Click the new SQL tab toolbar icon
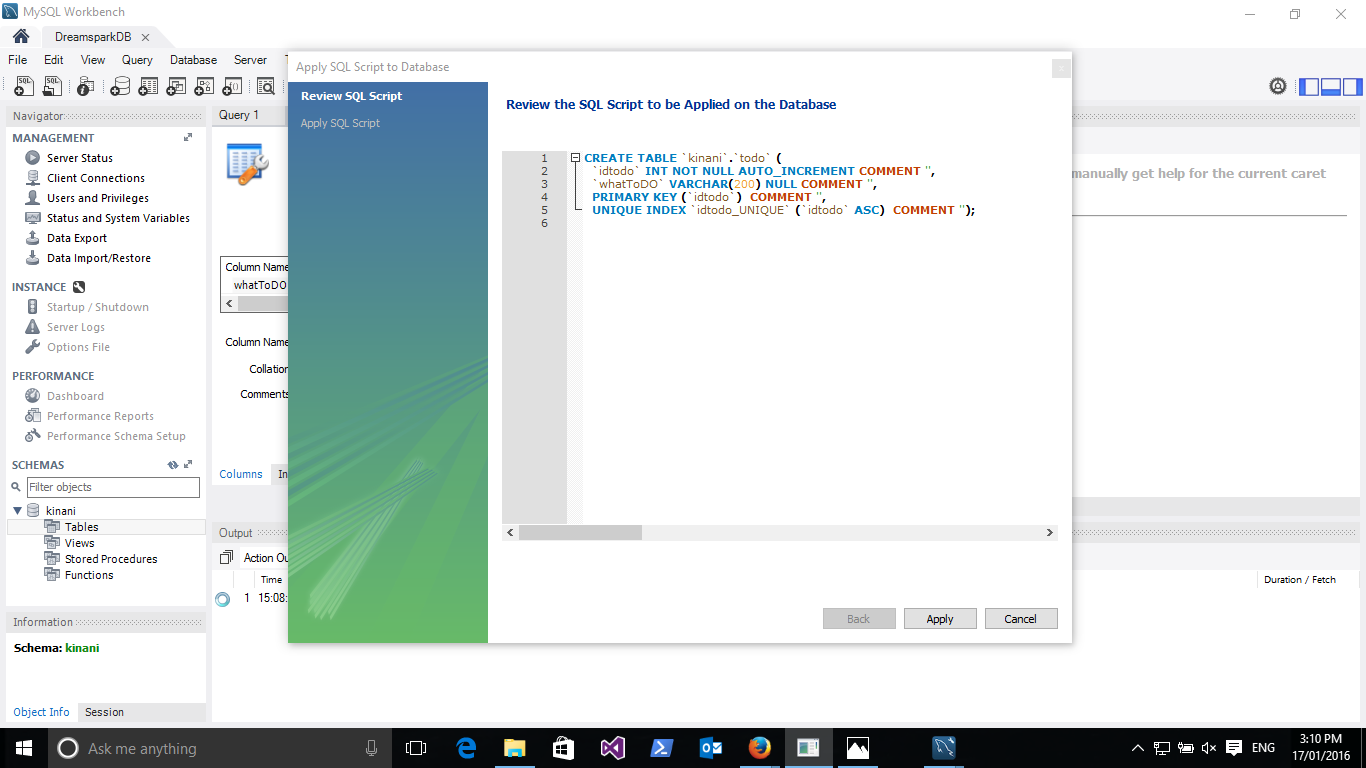Viewport: 1366px width, 768px height. pos(24,87)
